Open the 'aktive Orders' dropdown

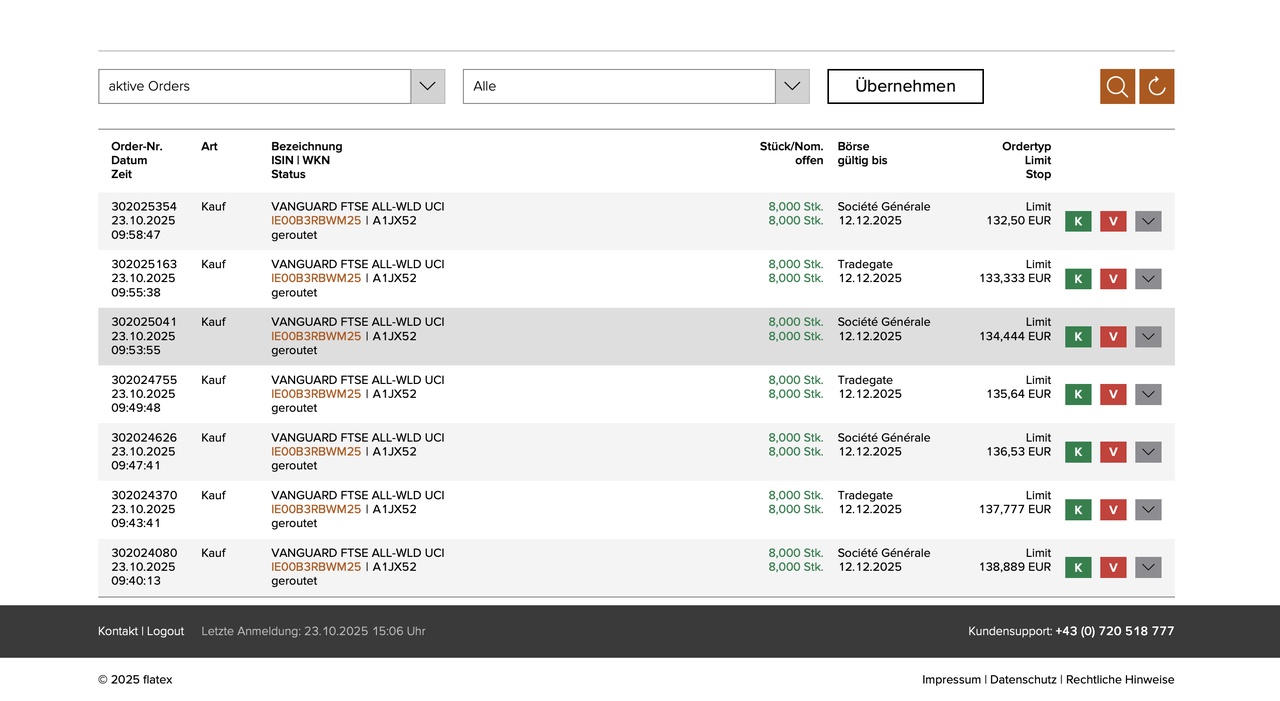click(x=271, y=87)
